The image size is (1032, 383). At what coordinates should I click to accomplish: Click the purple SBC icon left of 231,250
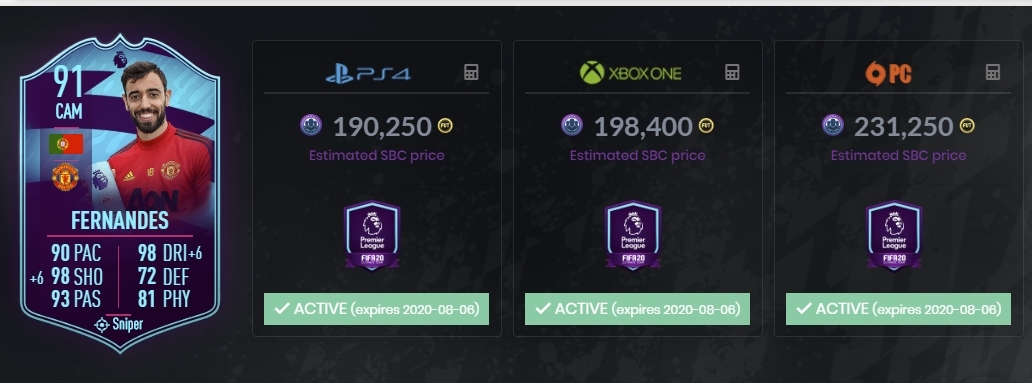pyautogui.click(x=833, y=125)
